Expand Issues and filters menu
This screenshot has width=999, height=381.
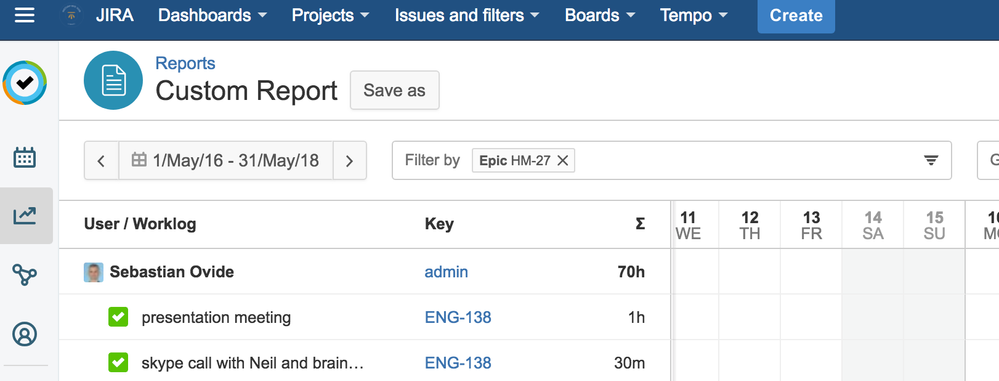tap(467, 15)
